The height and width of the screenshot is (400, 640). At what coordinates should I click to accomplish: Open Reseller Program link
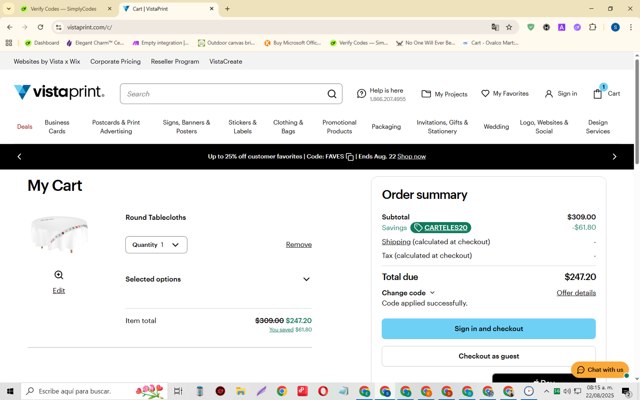[175, 62]
